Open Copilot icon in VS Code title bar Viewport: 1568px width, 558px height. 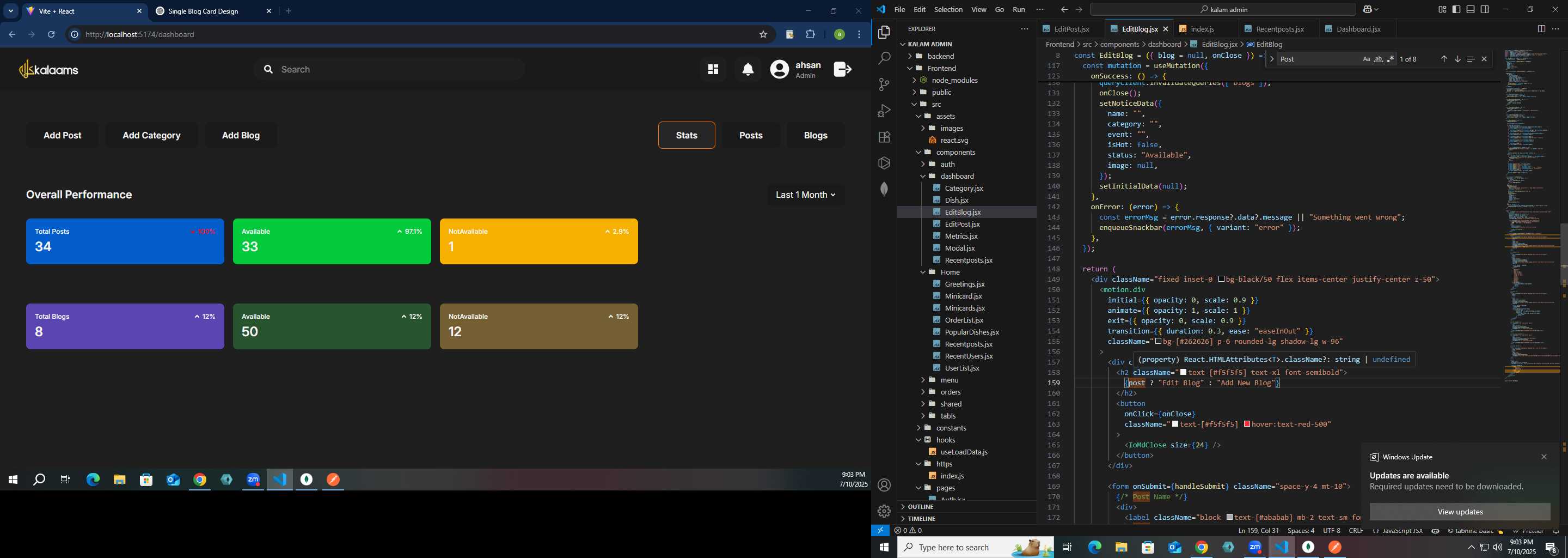coord(1367,10)
